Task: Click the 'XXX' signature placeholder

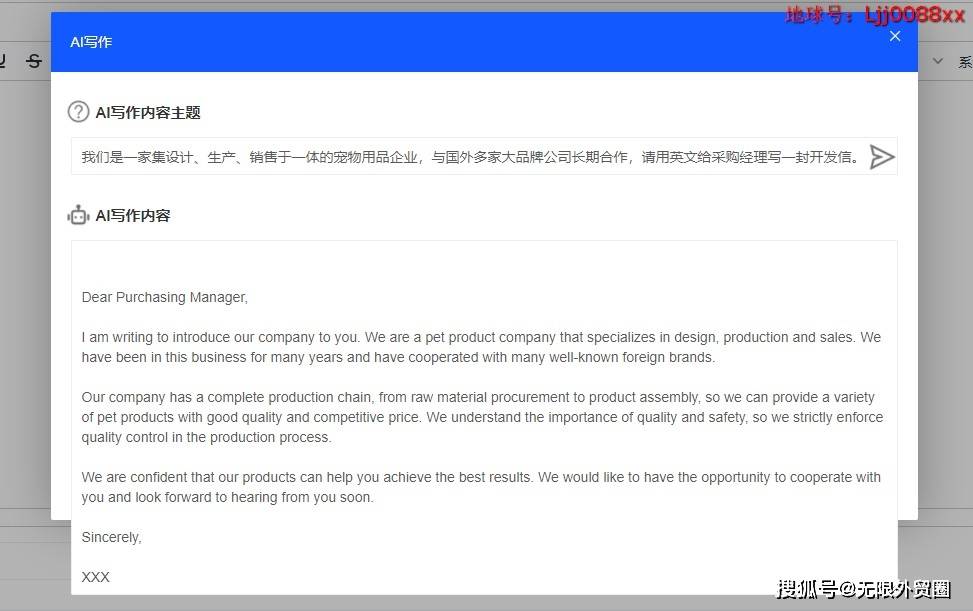Action: point(96,577)
